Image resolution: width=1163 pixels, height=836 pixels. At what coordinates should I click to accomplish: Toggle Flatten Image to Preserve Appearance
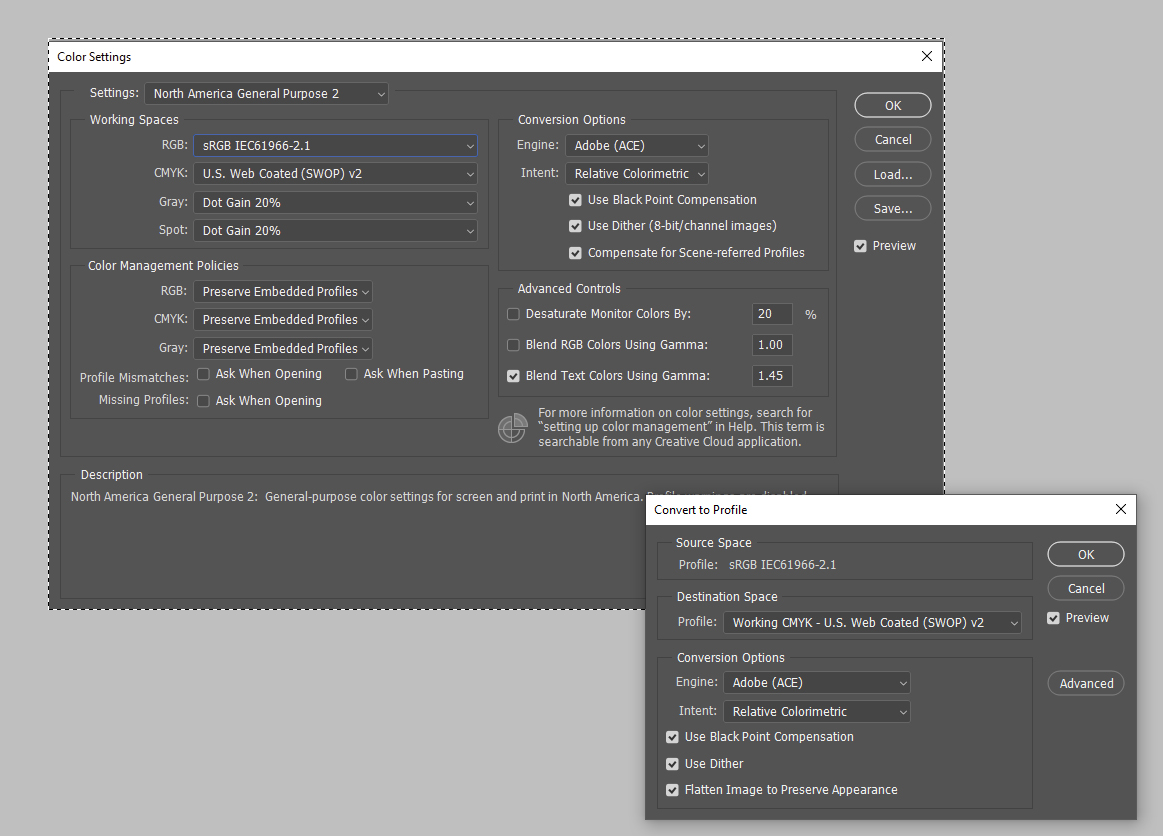coord(672,790)
